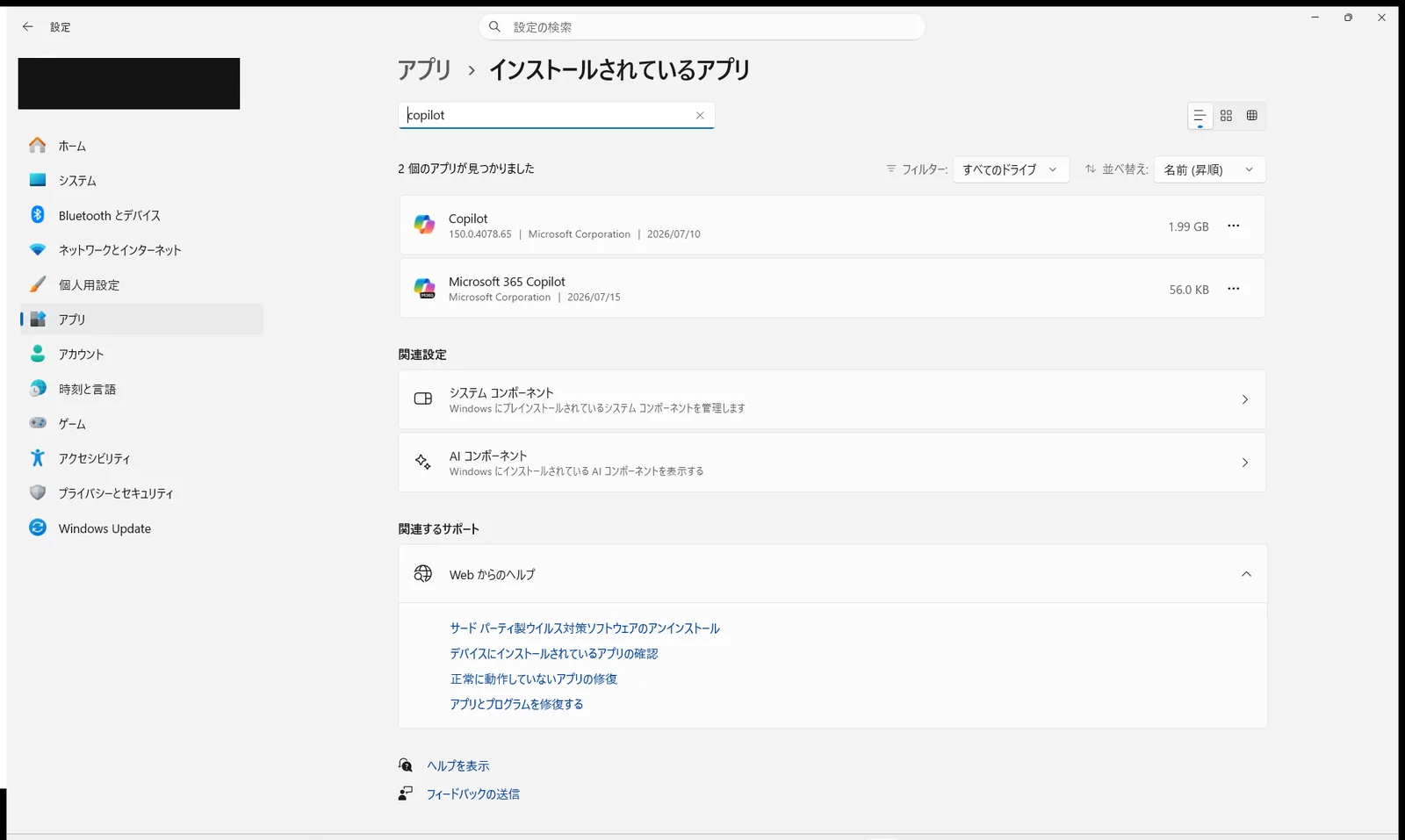The width and height of the screenshot is (1405, 840).
Task: Click the ゲーム controller icon
Action: [x=37, y=423]
